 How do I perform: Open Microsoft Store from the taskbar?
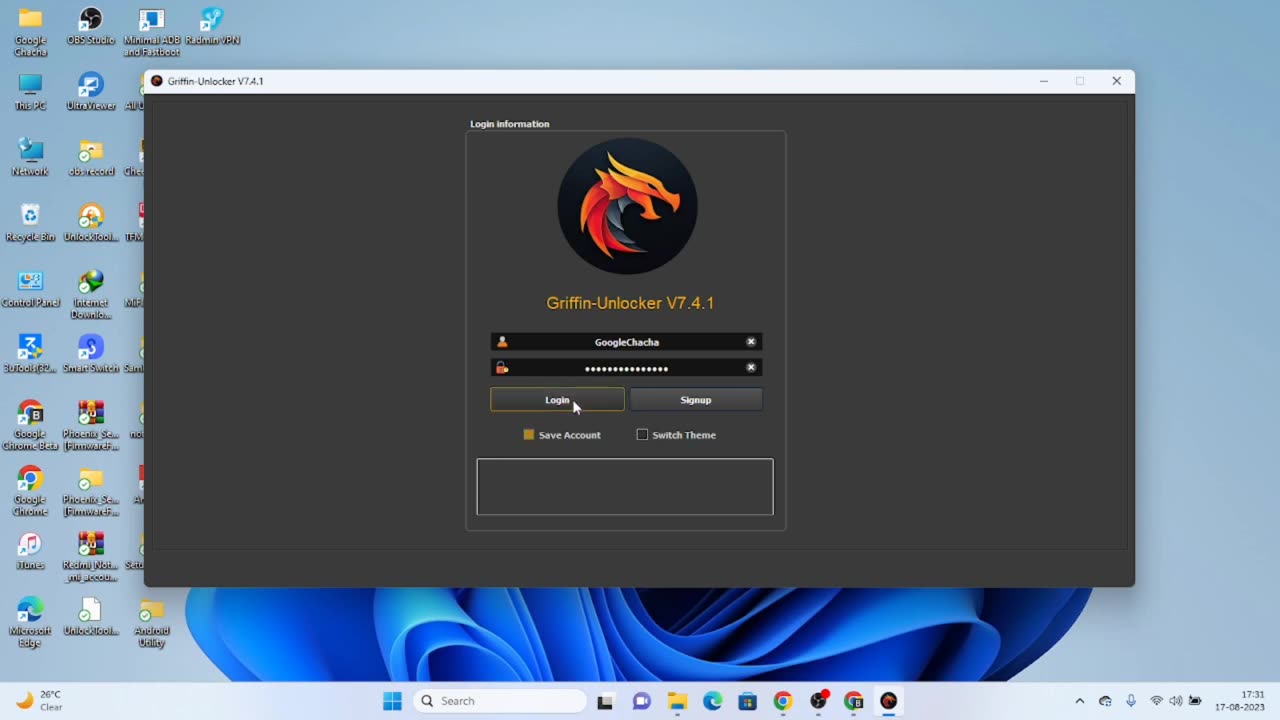click(x=747, y=701)
